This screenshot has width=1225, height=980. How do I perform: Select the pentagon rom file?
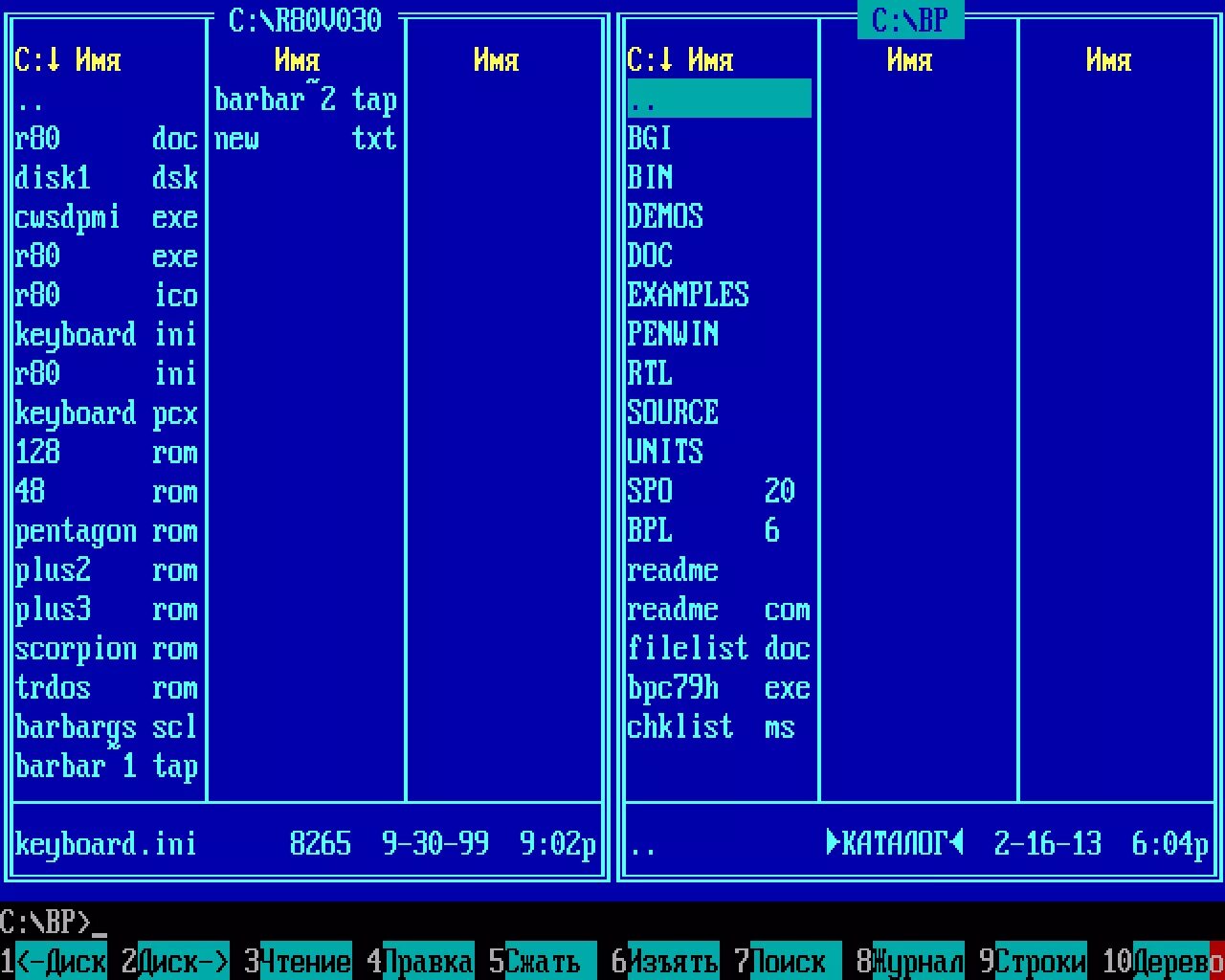click(x=107, y=531)
